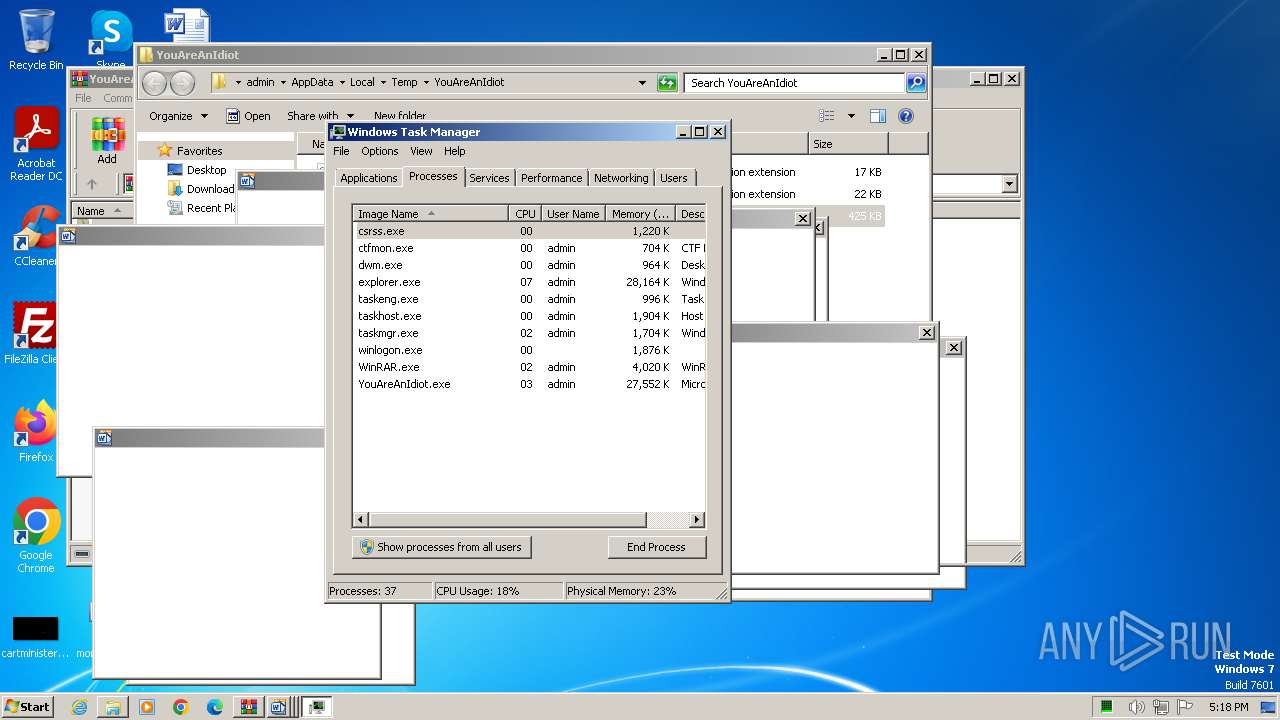Image resolution: width=1280 pixels, height=720 pixels.
Task: Click the WinRAR Add toolbar icon
Action: [x=107, y=140]
